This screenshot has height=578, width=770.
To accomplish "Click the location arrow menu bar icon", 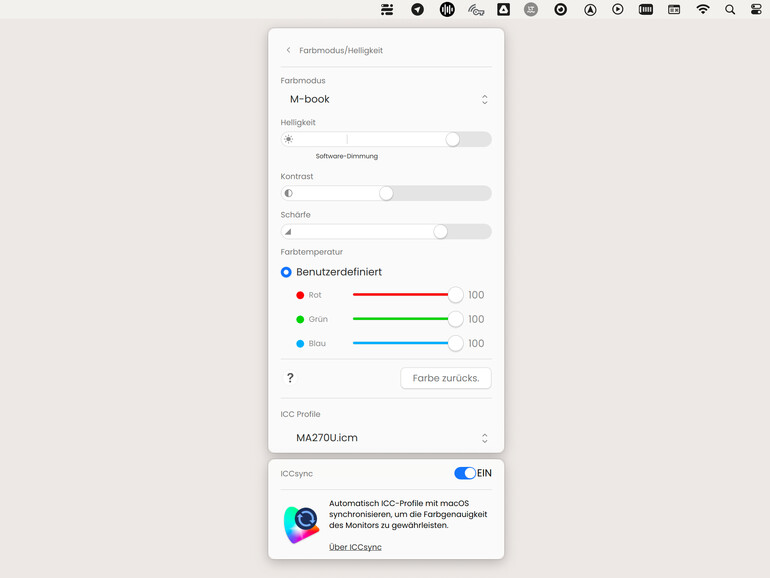I will pos(417,9).
